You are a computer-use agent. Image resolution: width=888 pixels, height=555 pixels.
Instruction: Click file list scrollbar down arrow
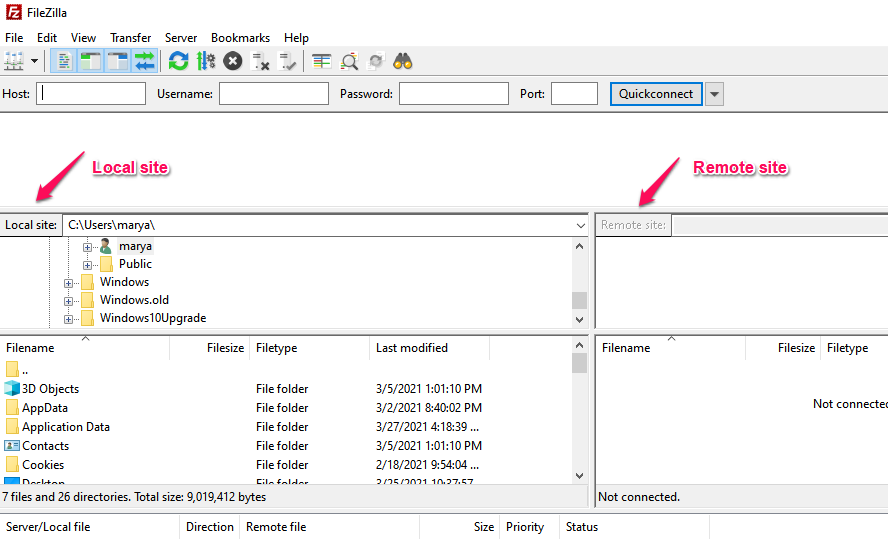tap(579, 476)
